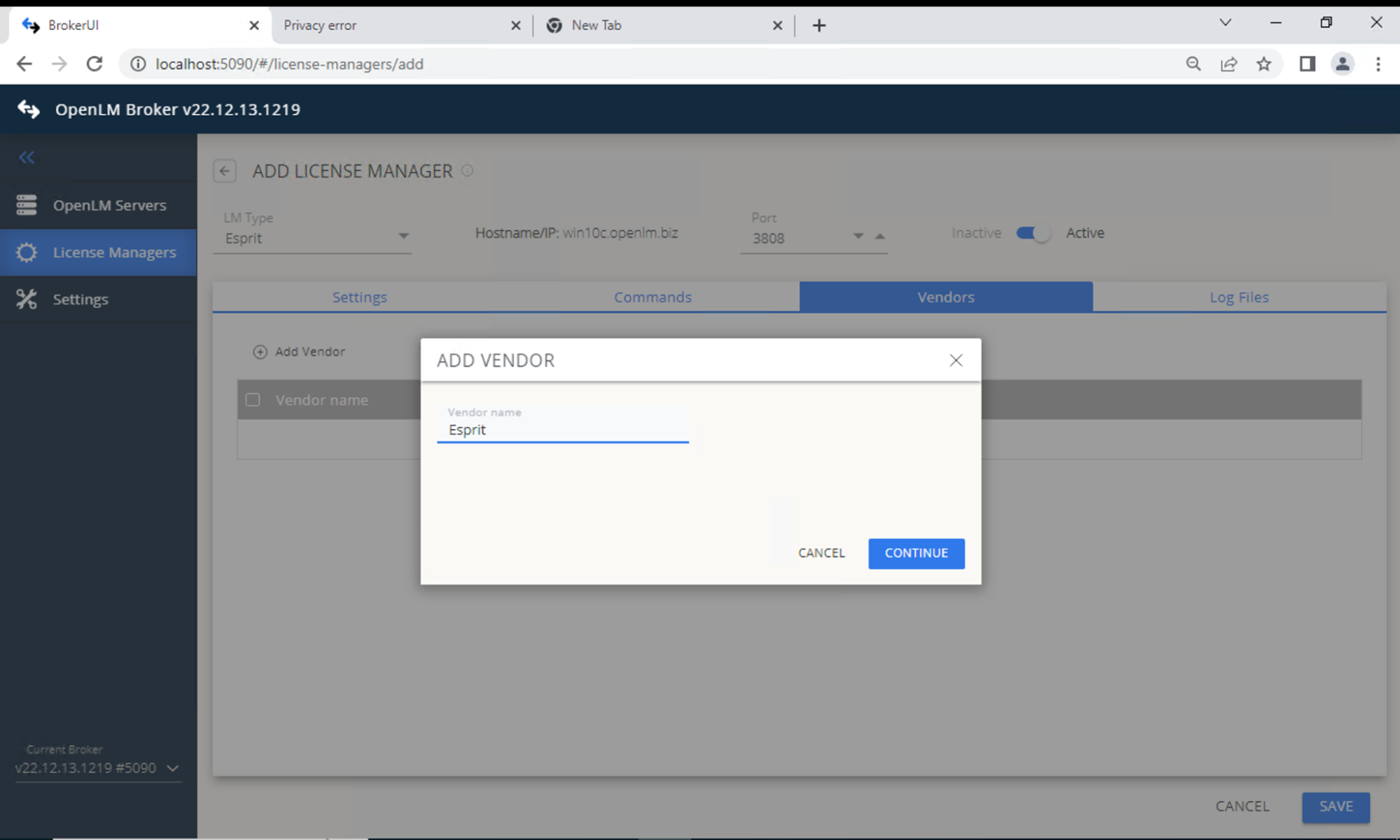1400x840 pixels.
Task: Click the OpenLM Broker logo
Action: pos(28,109)
